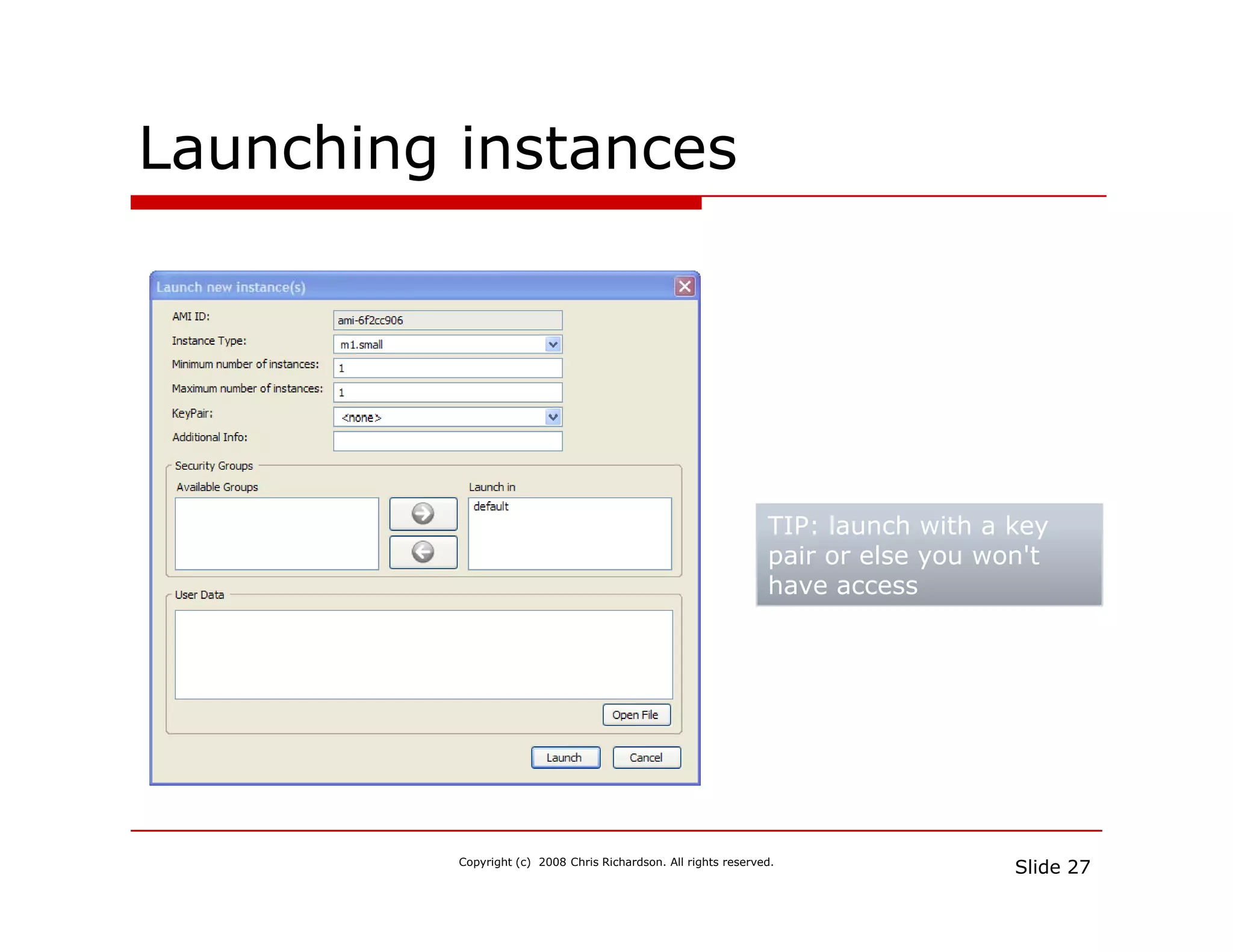
Task: Remove group with left arrow button
Action: (x=423, y=552)
